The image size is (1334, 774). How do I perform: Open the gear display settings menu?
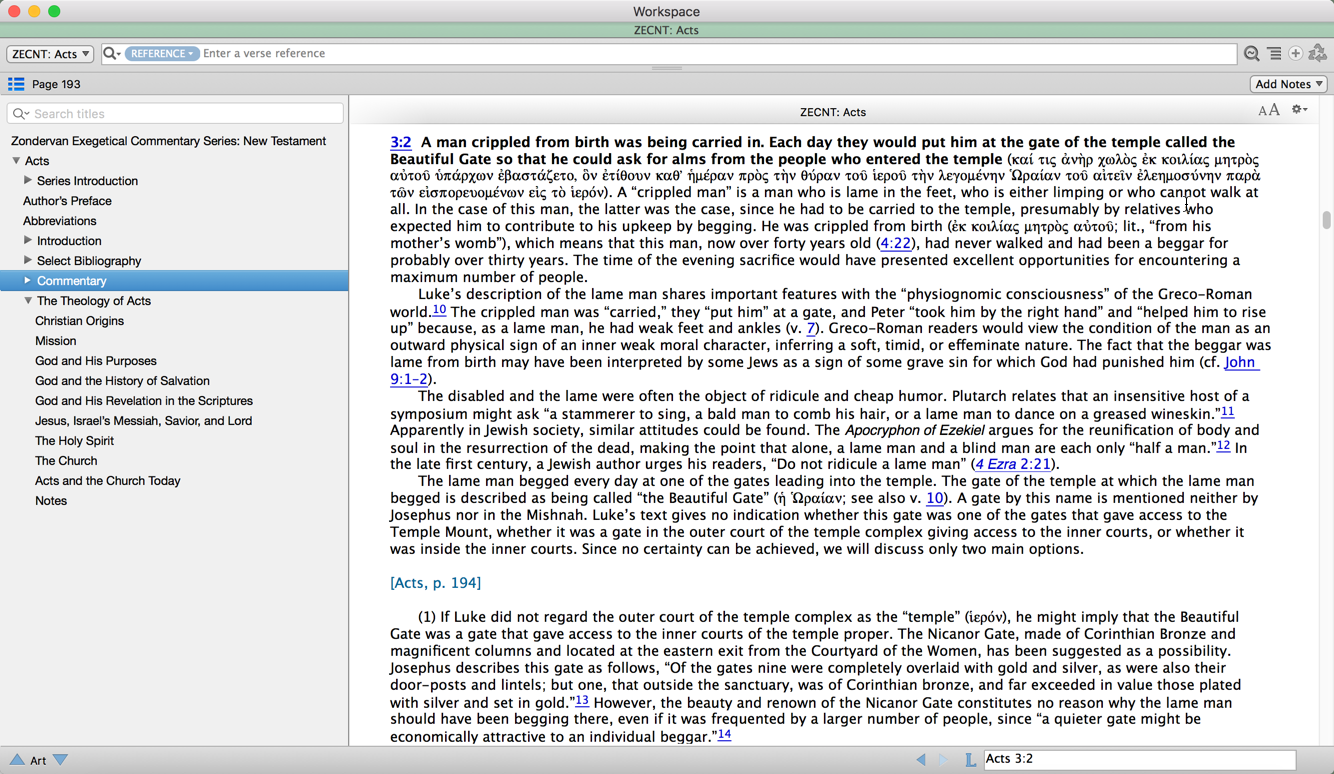coord(1299,110)
